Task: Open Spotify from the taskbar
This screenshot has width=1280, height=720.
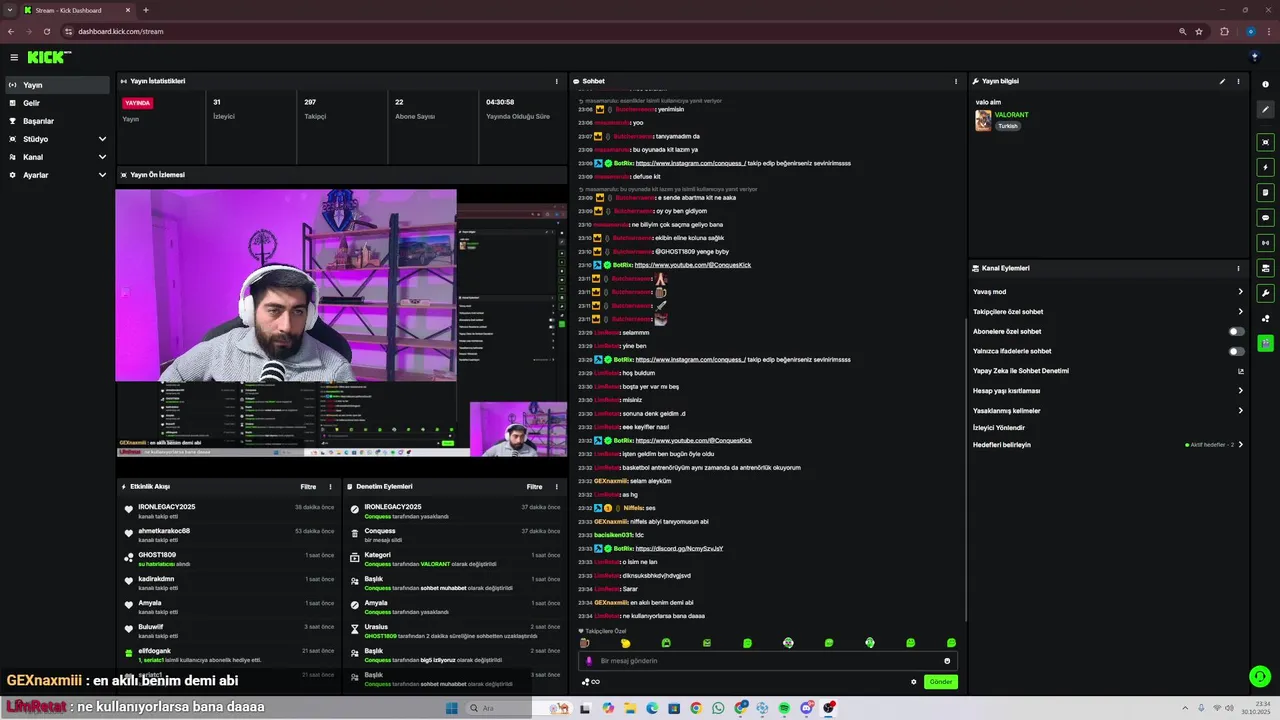Action: pos(784,708)
